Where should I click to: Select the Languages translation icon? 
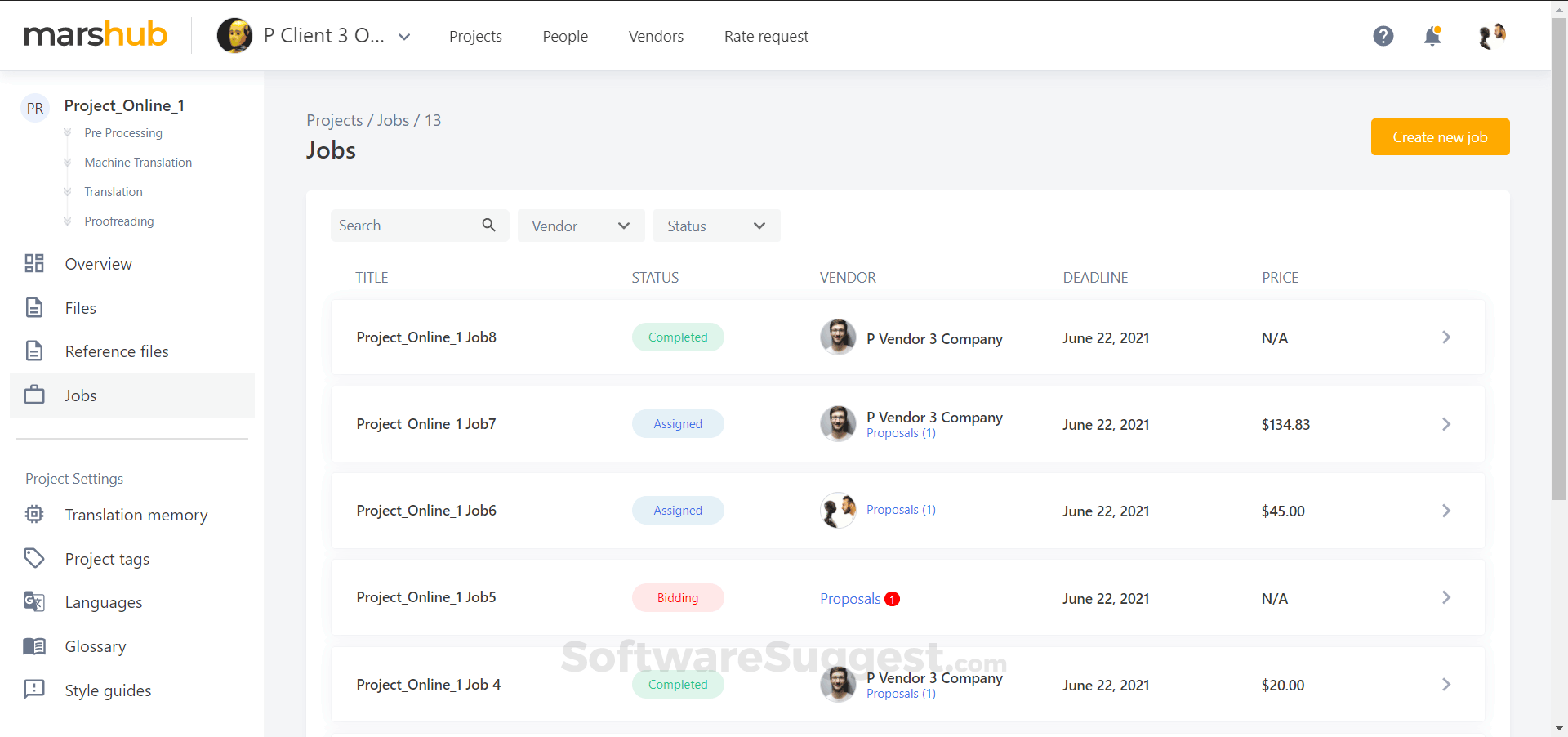tap(33, 601)
